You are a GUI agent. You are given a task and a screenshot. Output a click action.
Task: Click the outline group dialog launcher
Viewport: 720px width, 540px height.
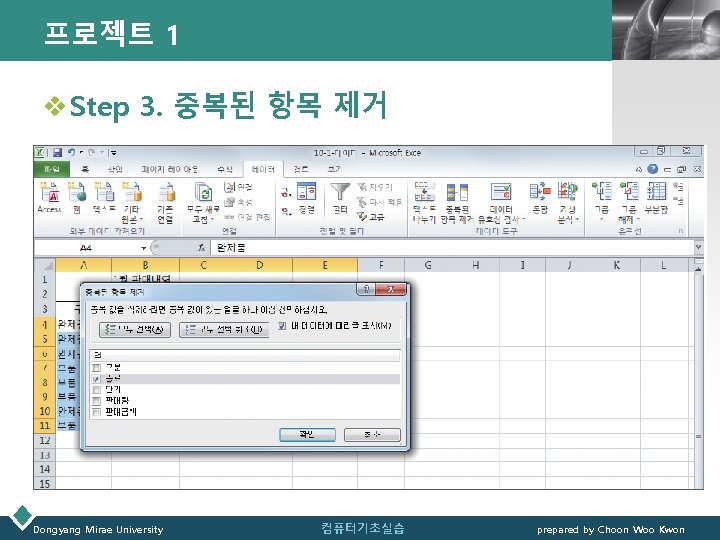click(681, 231)
